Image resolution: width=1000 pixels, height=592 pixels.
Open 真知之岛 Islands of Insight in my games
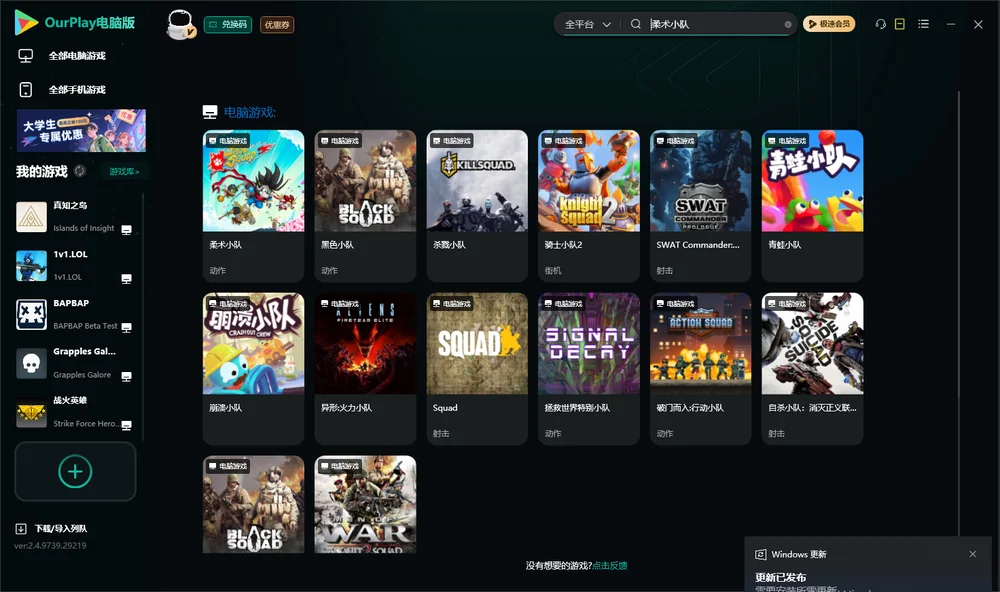coord(75,217)
